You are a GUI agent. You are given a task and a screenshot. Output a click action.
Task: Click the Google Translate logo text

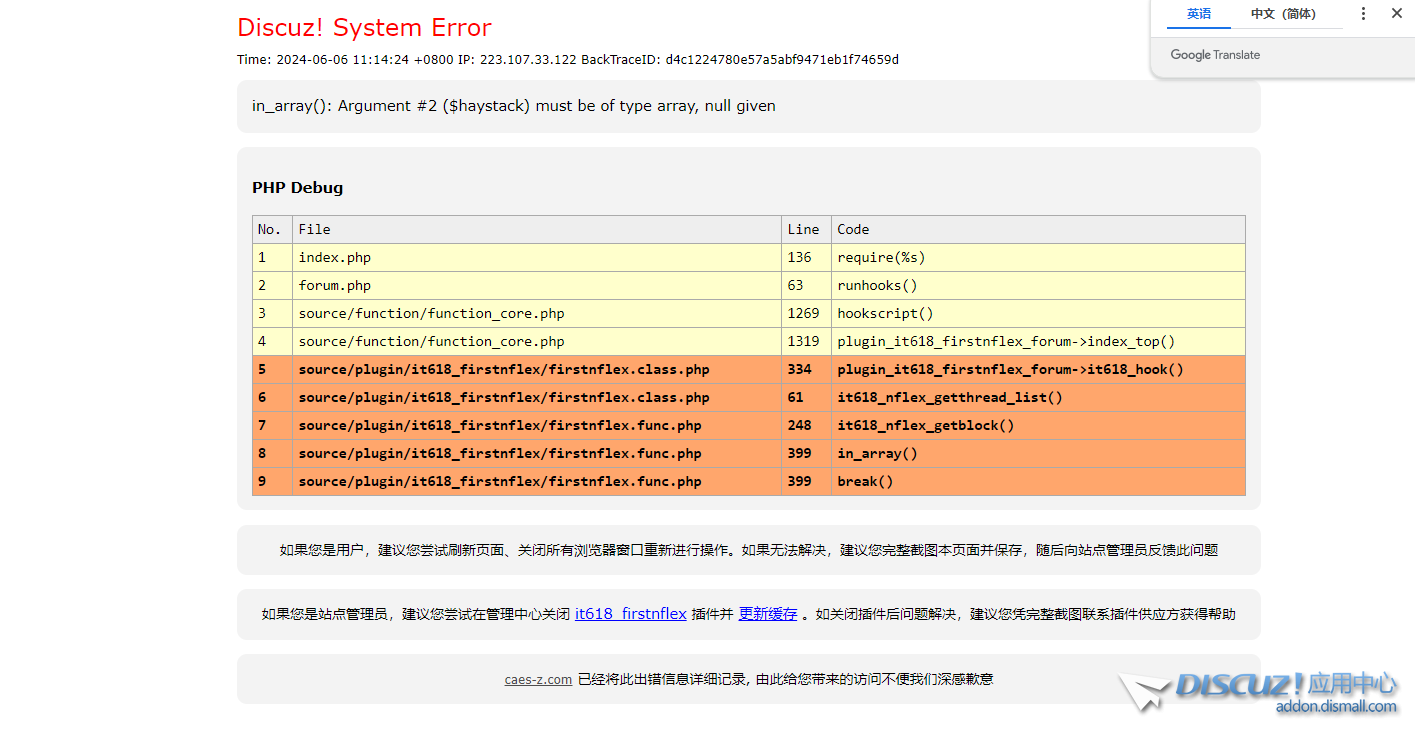[1215, 55]
